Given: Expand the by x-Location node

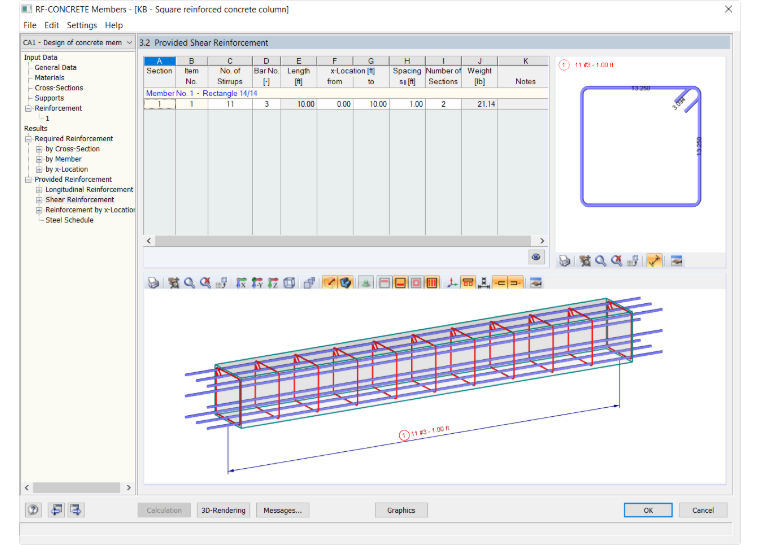Looking at the screenshot, I should tap(39, 169).
